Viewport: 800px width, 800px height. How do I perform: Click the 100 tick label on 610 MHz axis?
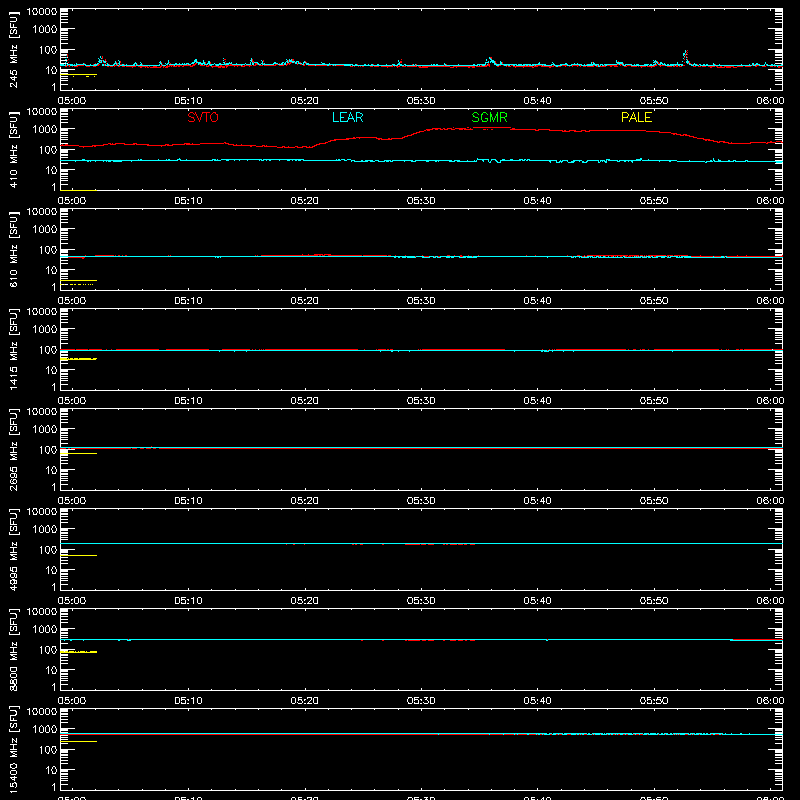coord(48,250)
